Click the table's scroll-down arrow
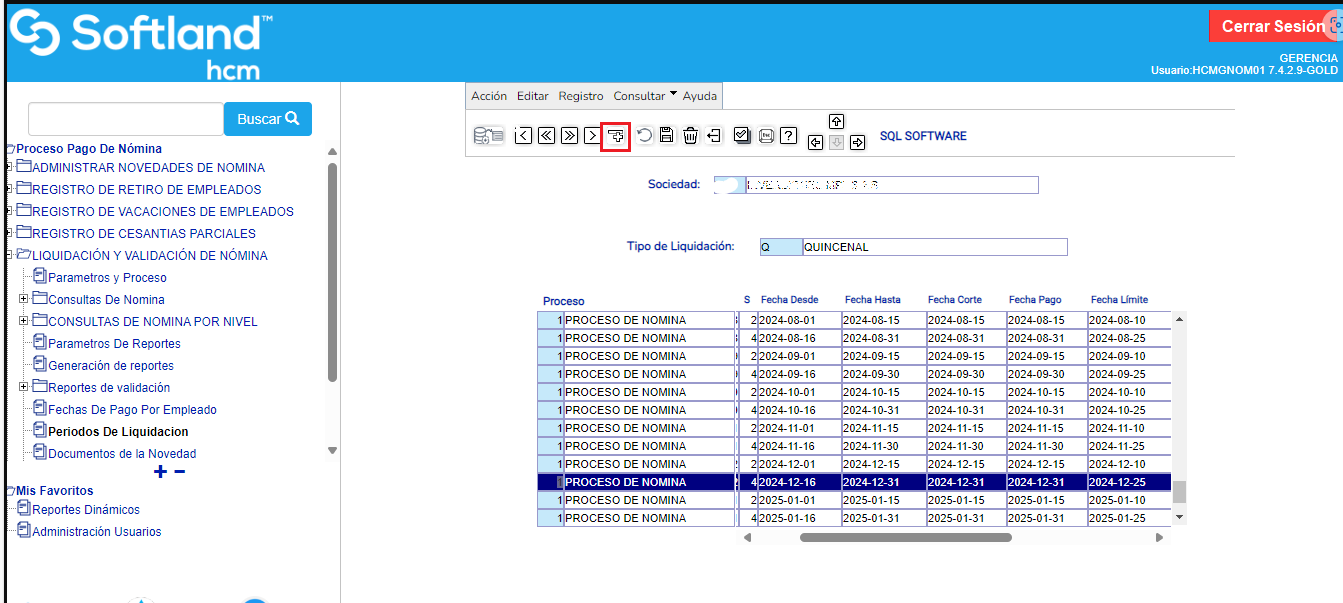Viewport: 1343px width, 603px height. (1180, 517)
